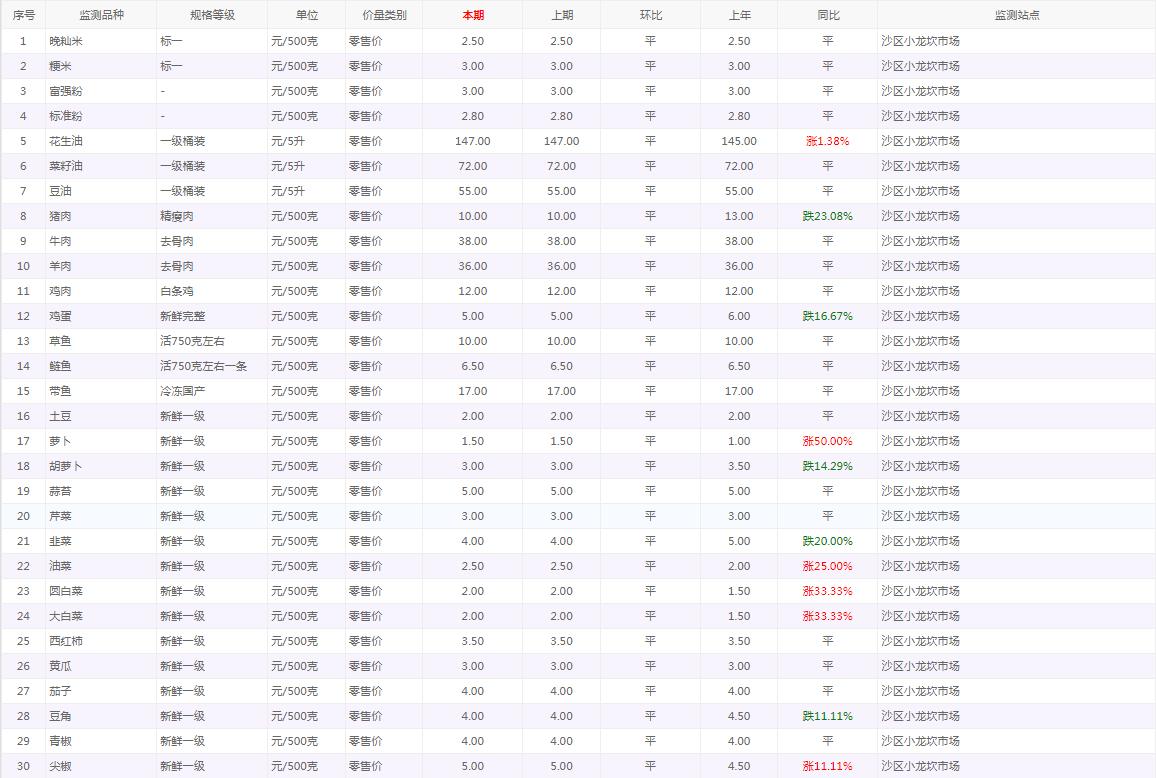This screenshot has height=778, width=1156.
Task: Click the 环比 column header
Action: pyautogui.click(x=650, y=15)
